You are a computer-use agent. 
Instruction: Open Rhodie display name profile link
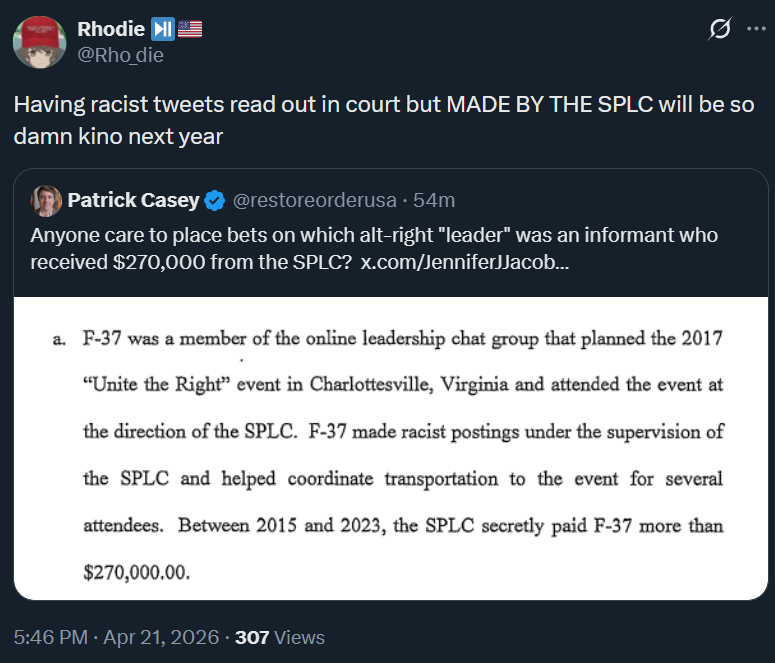pos(110,30)
